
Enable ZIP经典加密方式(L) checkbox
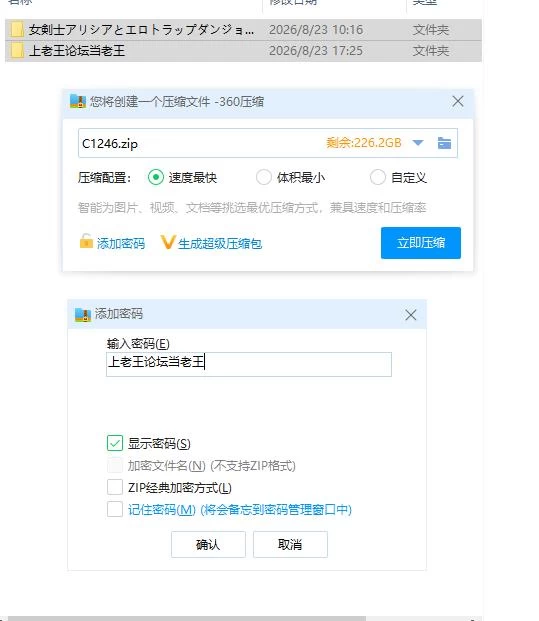(115, 487)
